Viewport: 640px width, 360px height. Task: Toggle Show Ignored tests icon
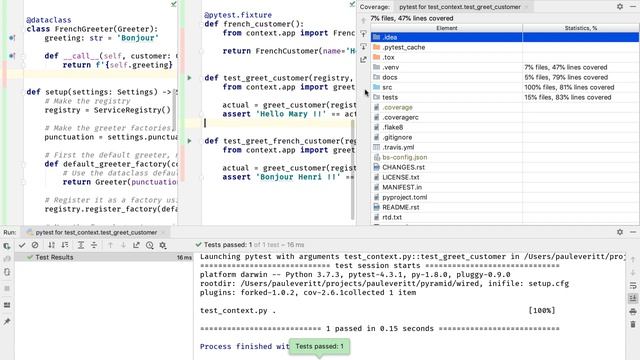(x=35, y=245)
